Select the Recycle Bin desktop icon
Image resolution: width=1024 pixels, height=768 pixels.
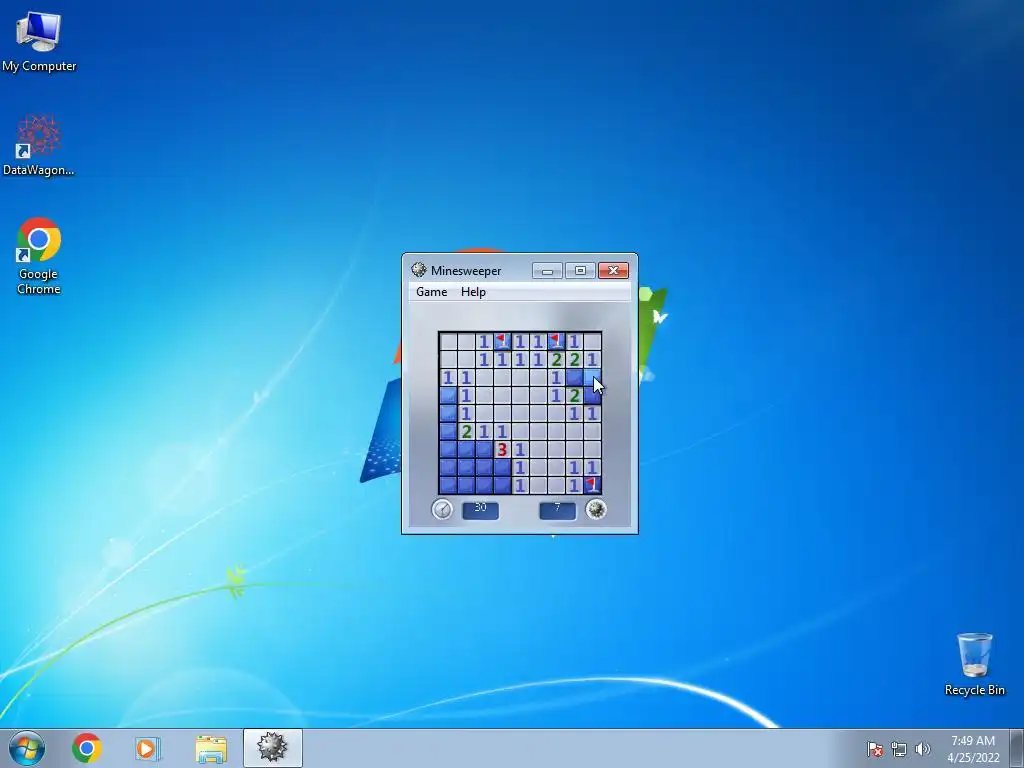(x=974, y=664)
